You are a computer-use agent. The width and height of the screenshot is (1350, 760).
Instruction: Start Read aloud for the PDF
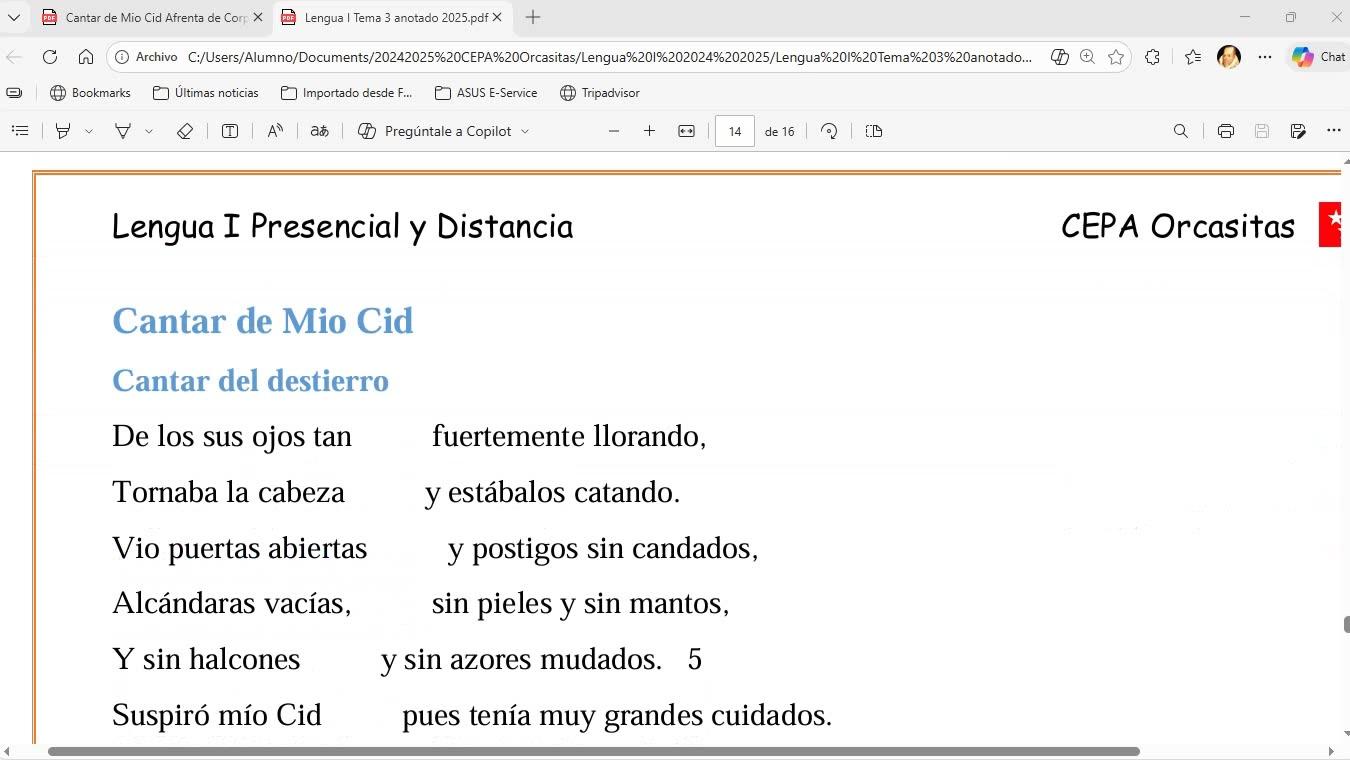275,131
